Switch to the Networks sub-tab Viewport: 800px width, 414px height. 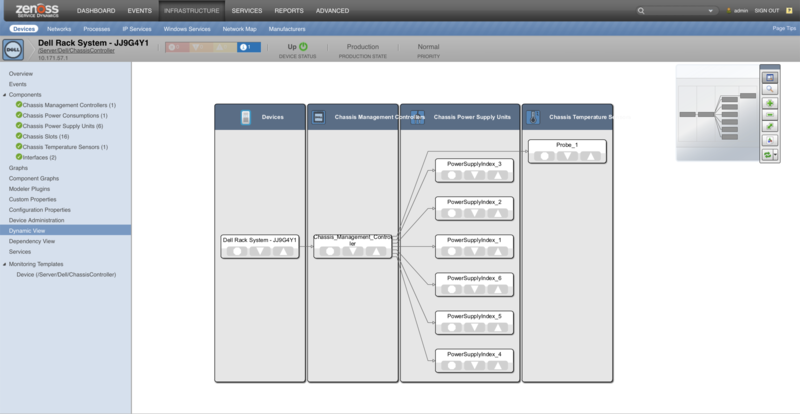[59, 29]
